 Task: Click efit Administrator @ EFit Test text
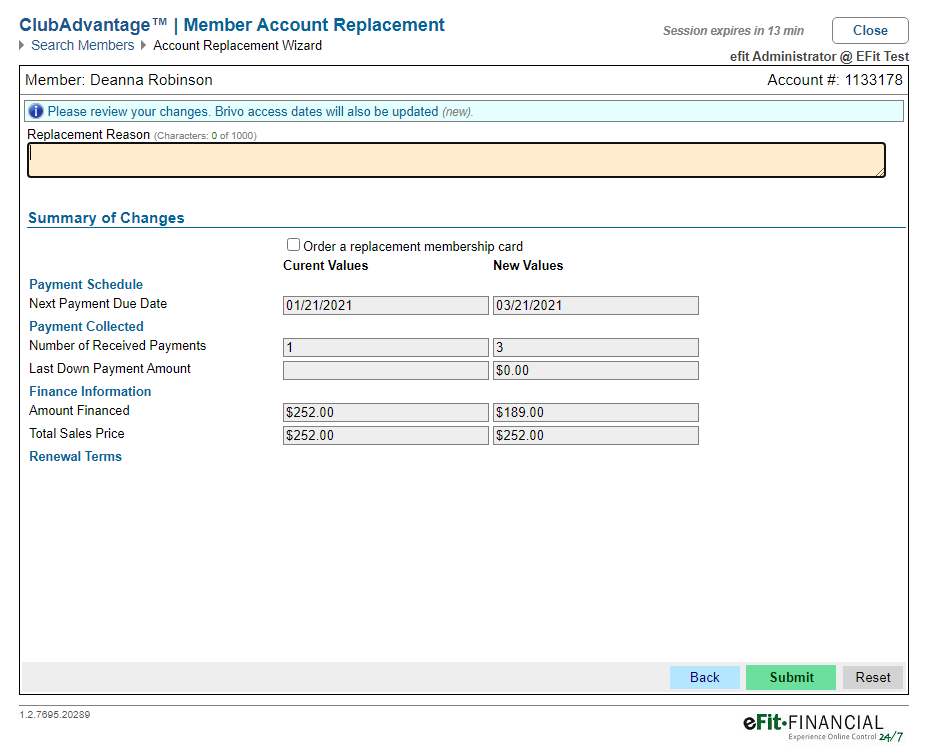point(819,57)
